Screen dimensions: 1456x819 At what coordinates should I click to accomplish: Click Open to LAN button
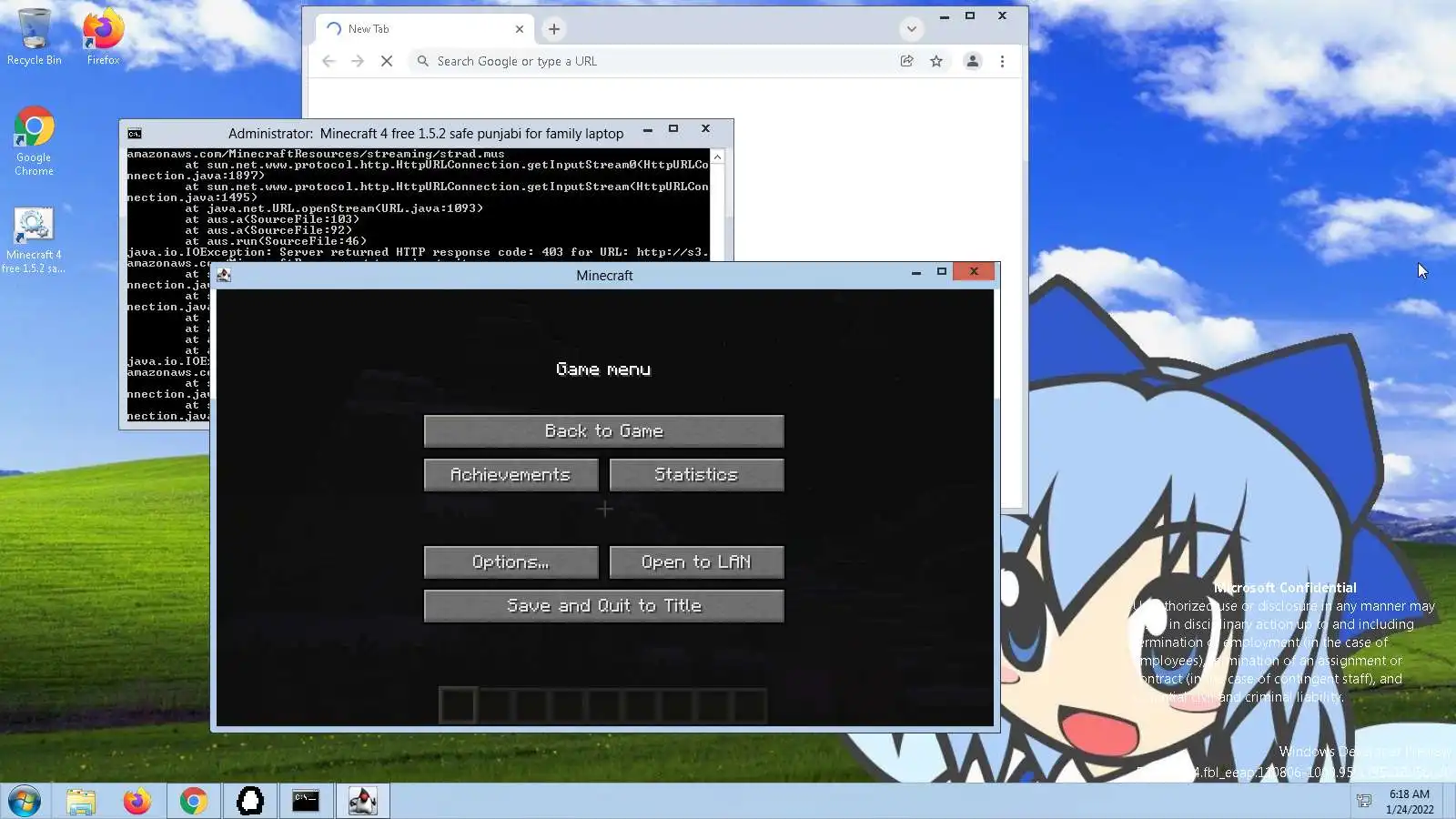[x=696, y=562]
